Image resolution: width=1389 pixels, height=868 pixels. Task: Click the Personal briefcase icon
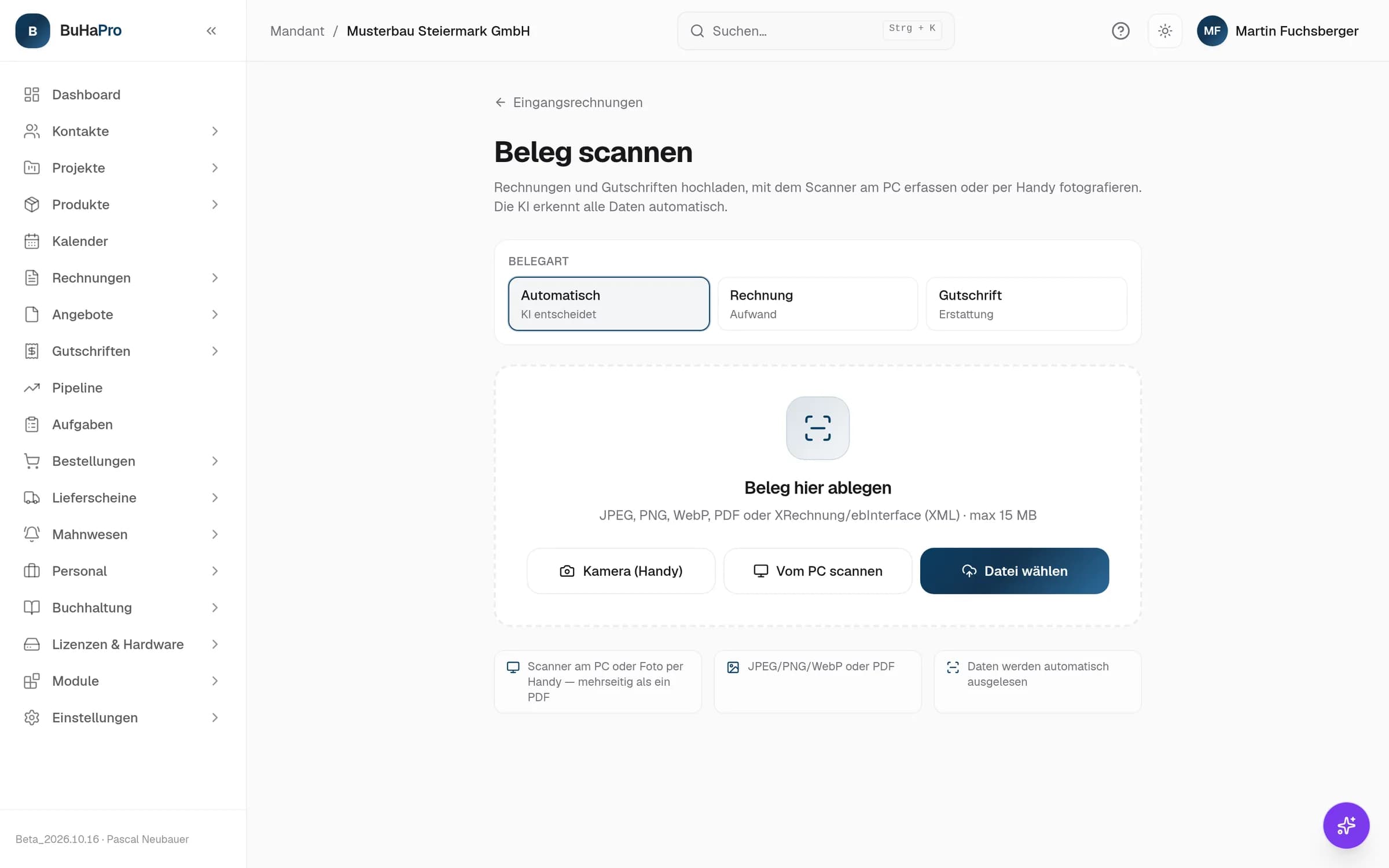[x=32, y=571]
